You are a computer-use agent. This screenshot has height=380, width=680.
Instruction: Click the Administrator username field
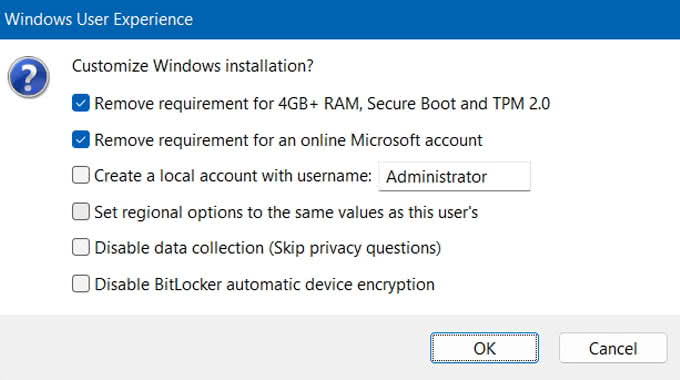(454, 176)
